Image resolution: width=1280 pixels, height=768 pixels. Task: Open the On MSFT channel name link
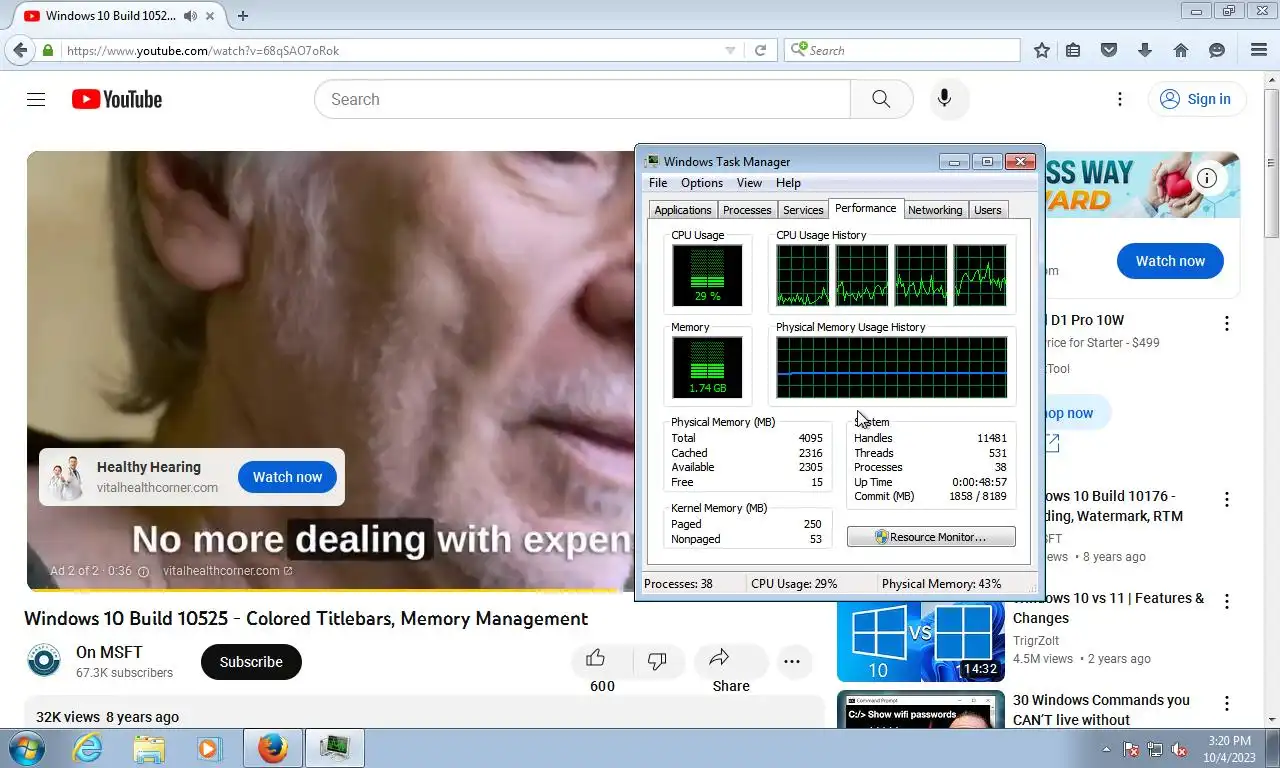109,652
